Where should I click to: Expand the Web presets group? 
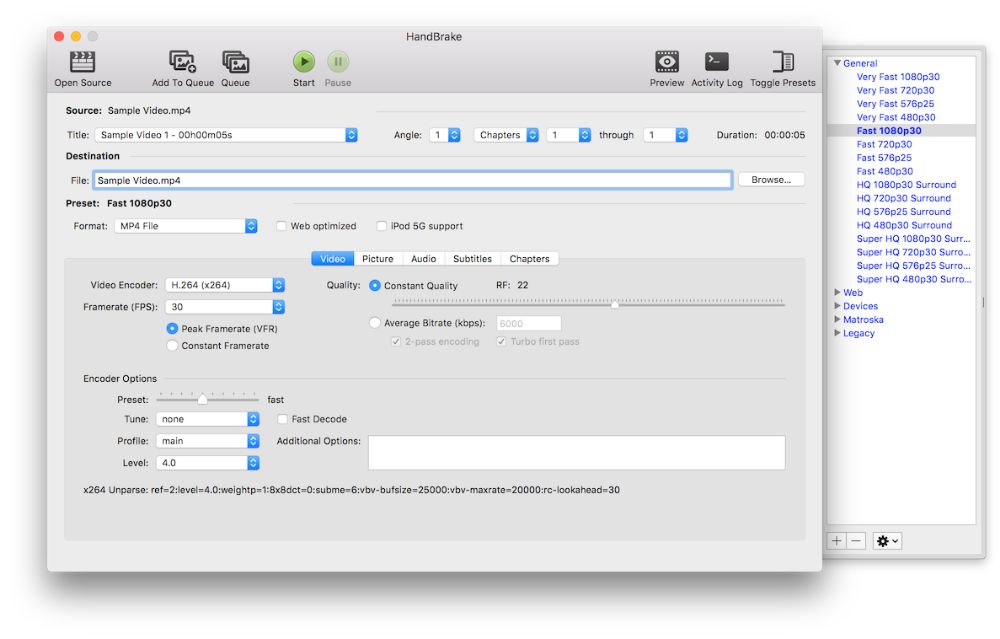point(837,292)
